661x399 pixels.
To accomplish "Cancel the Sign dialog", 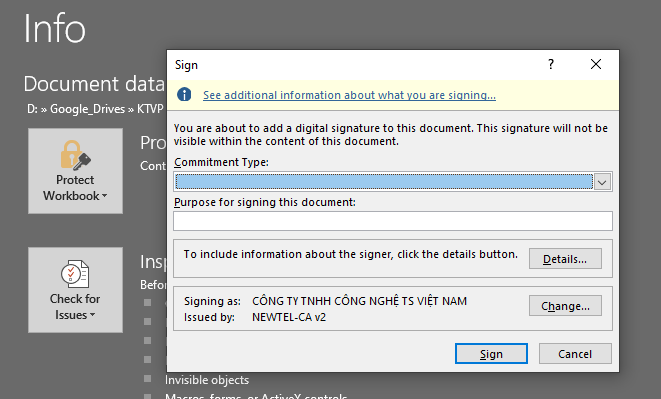I will pos(575,353).
